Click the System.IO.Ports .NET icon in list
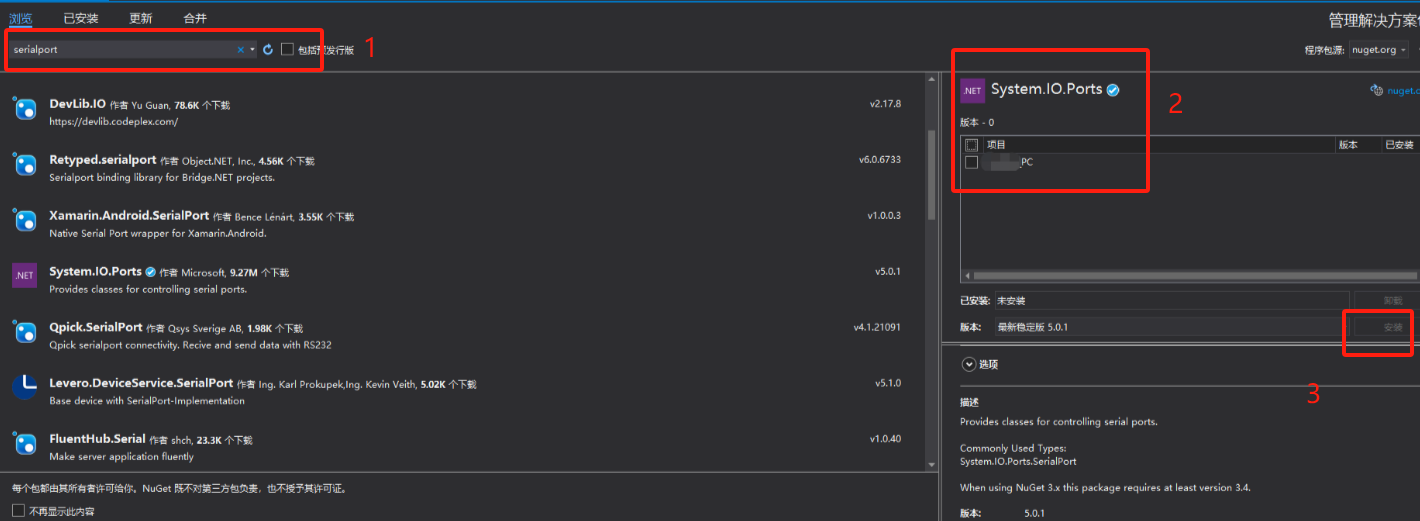Screen dimensions: 1420x521 24,275
